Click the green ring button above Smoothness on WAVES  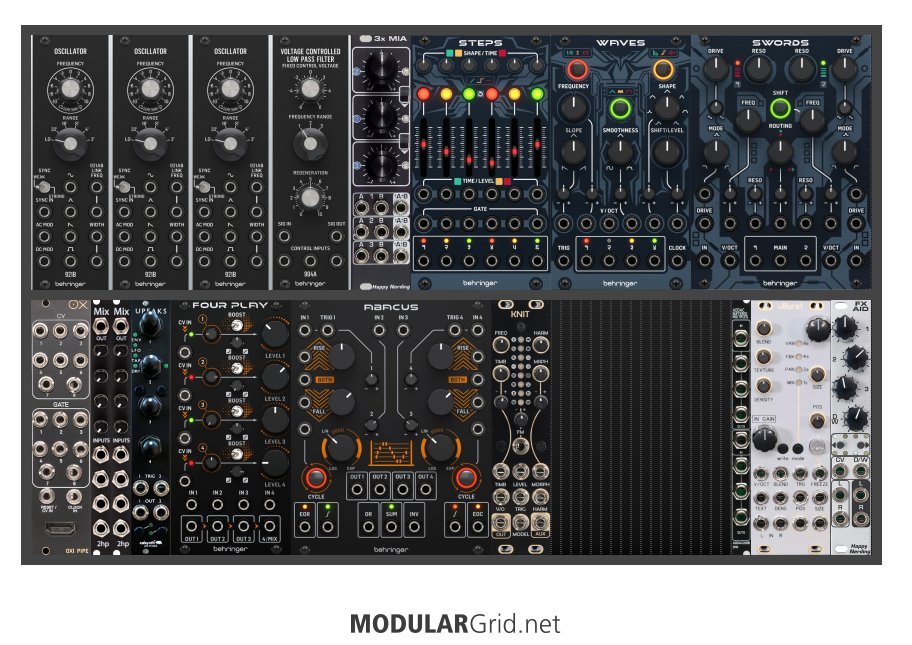(620, 108)
